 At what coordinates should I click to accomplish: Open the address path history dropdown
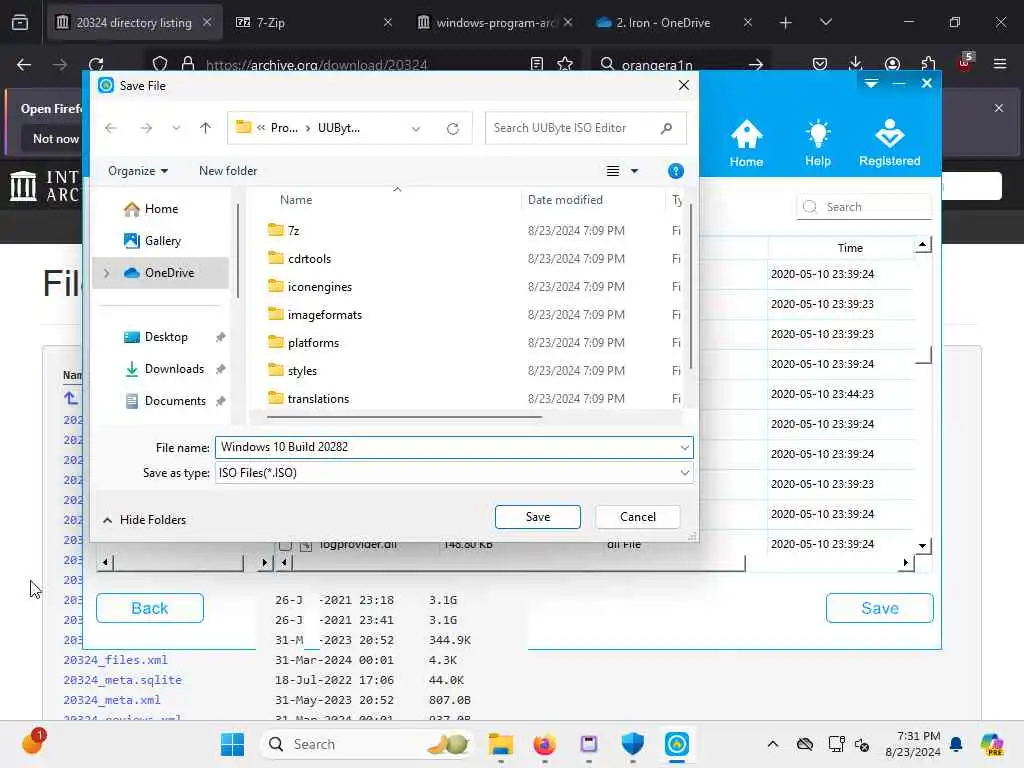416,128
